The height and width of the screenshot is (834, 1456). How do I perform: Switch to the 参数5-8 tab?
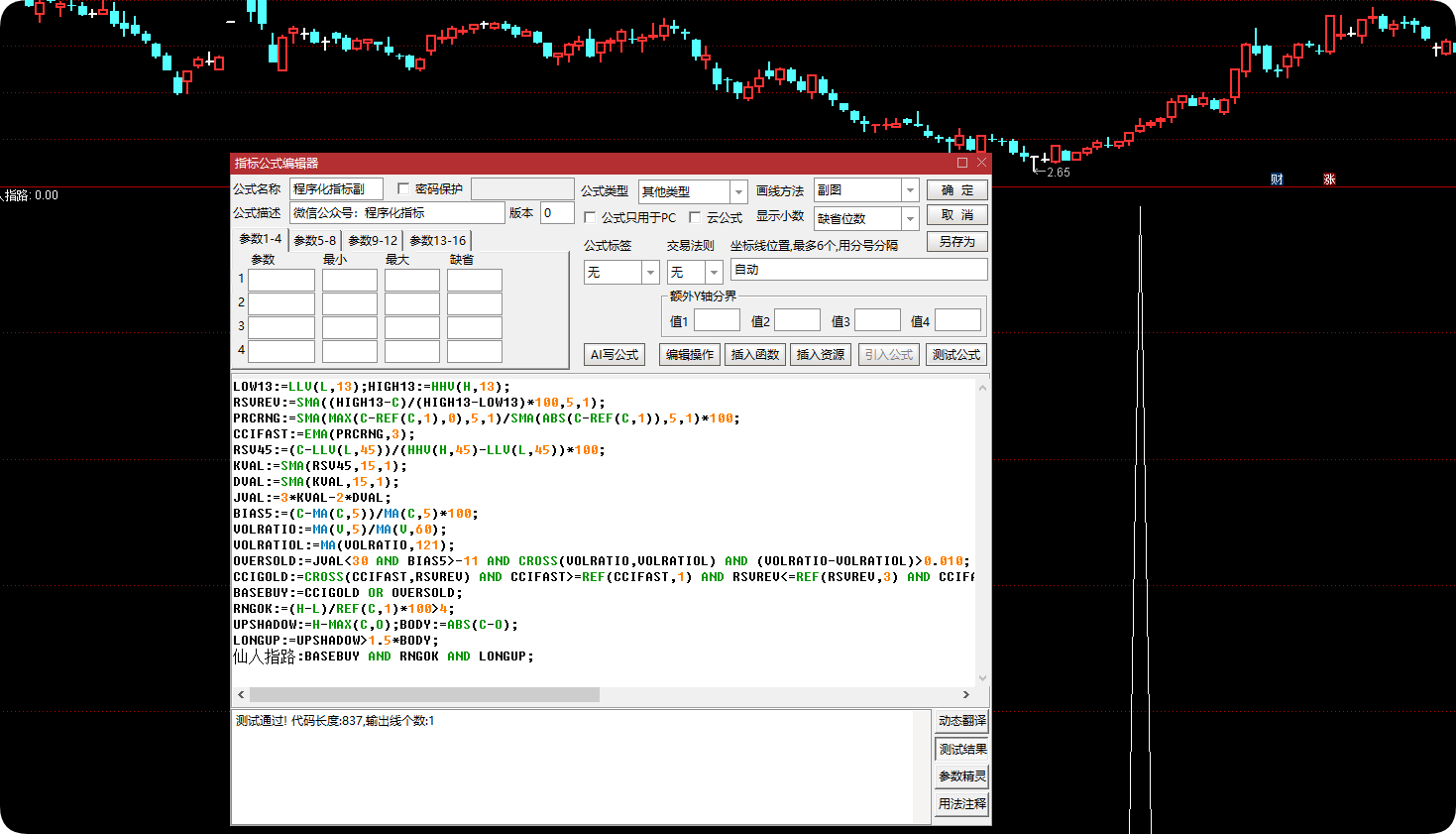(314, 240)
